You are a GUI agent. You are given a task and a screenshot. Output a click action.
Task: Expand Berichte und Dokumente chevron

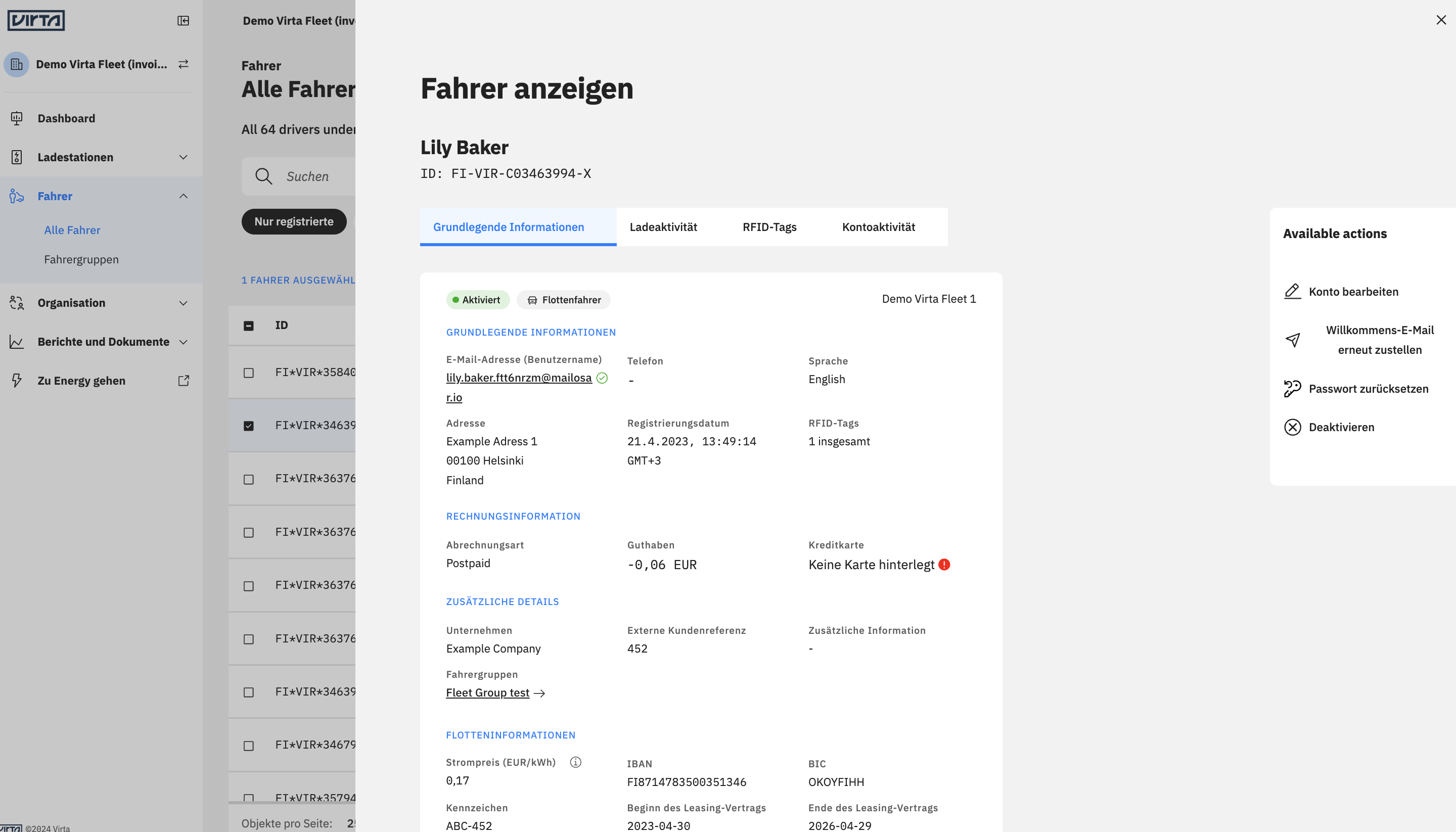click(x=184, y=342)
